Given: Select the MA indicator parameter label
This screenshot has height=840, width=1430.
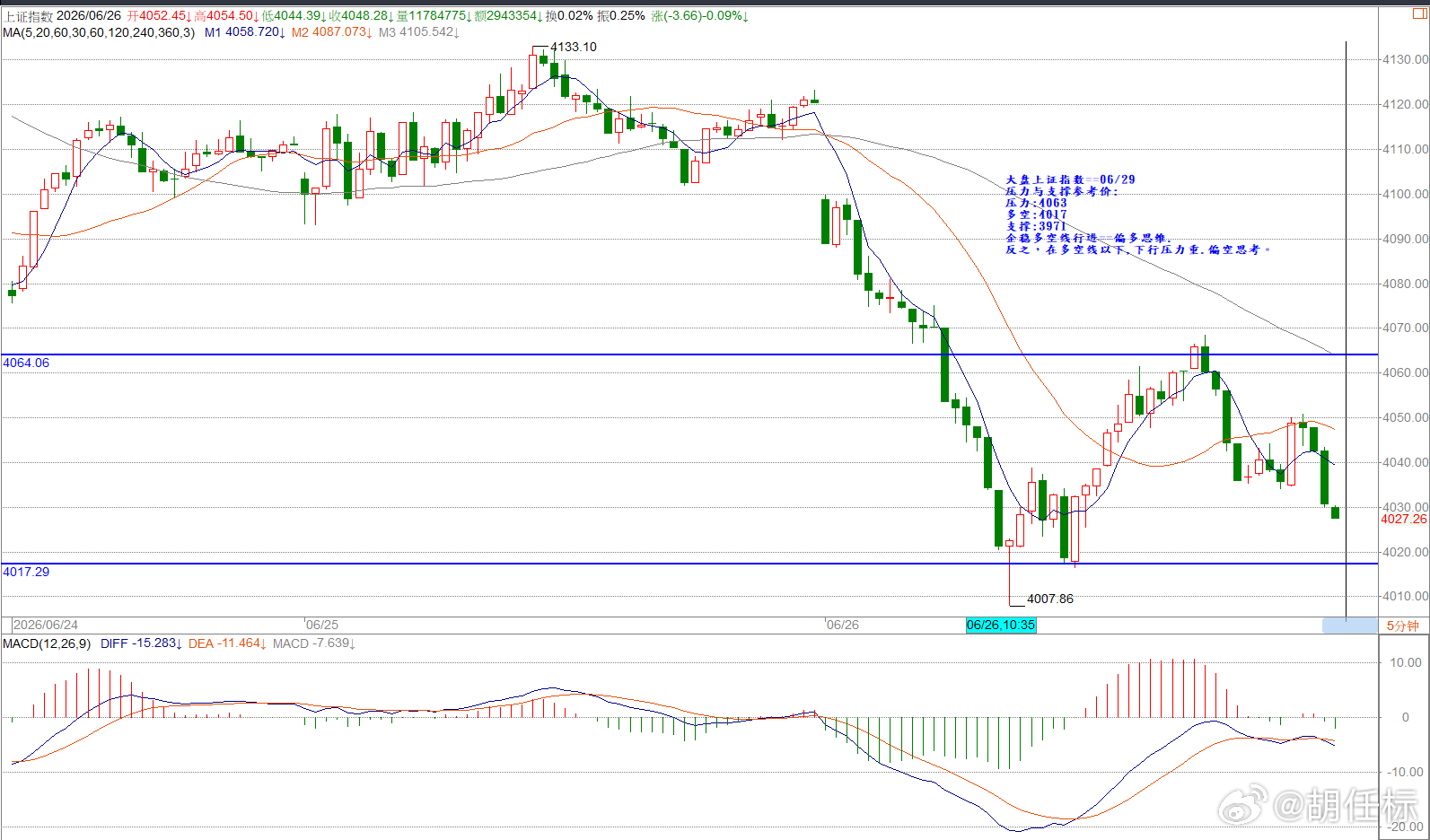Looking at the screenshot, I should click(99, 32).
